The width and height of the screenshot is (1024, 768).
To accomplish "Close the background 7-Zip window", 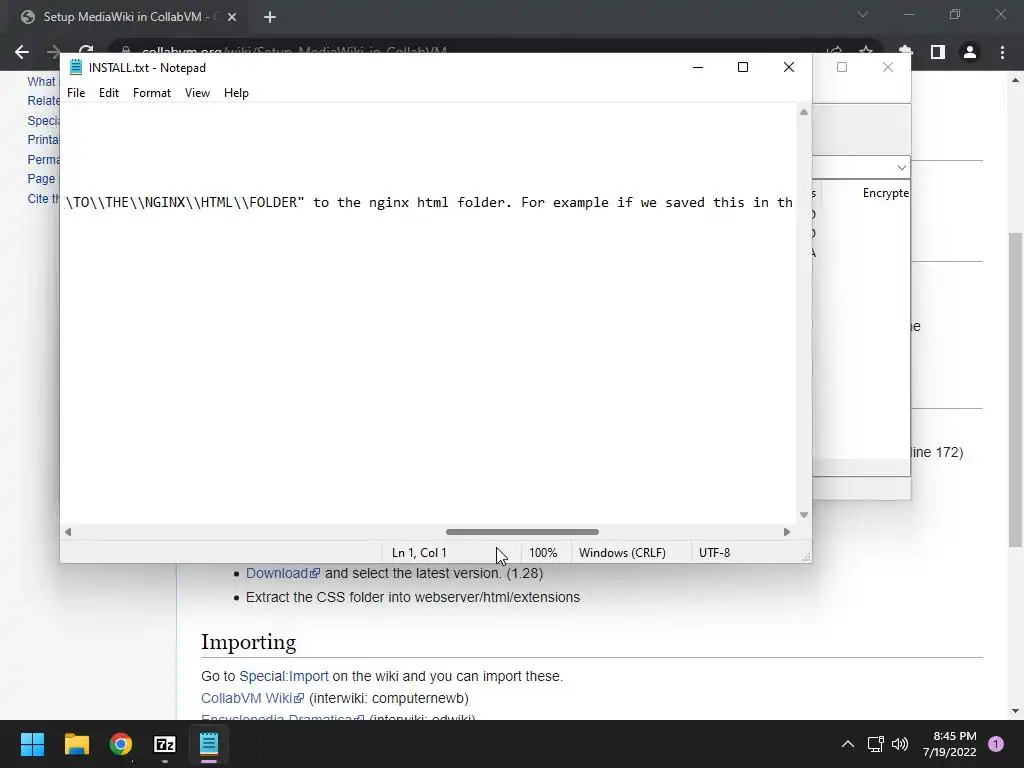I will point(888,67).
